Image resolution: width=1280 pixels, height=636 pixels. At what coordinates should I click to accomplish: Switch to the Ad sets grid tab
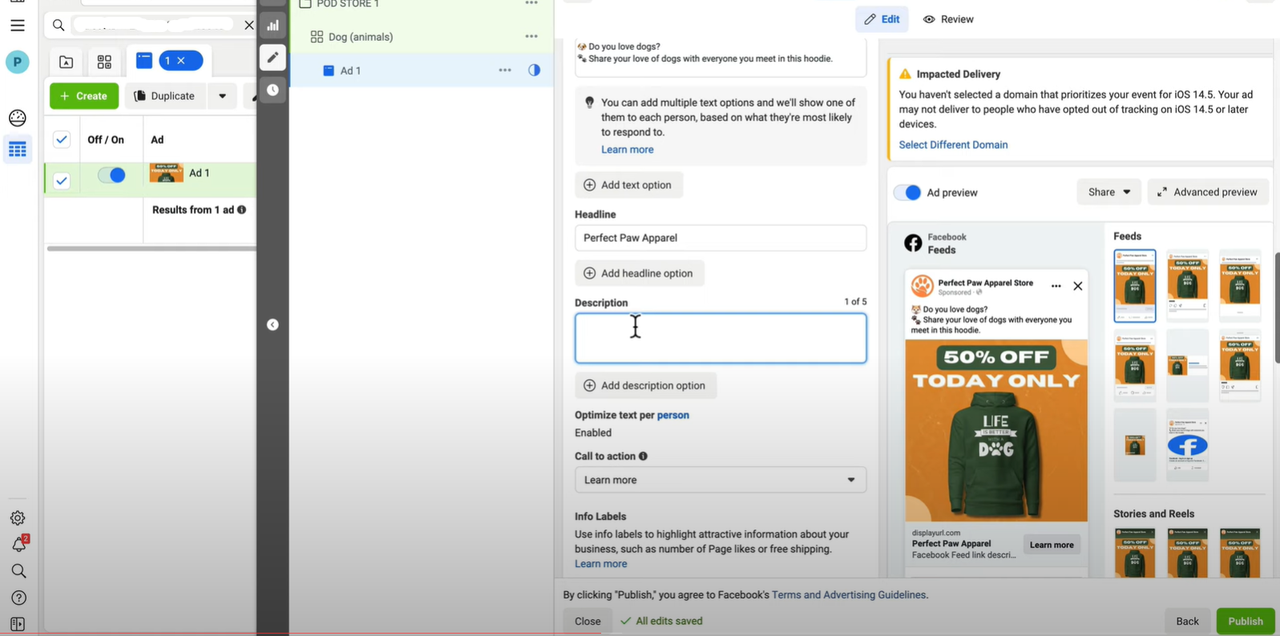[104, 62]
